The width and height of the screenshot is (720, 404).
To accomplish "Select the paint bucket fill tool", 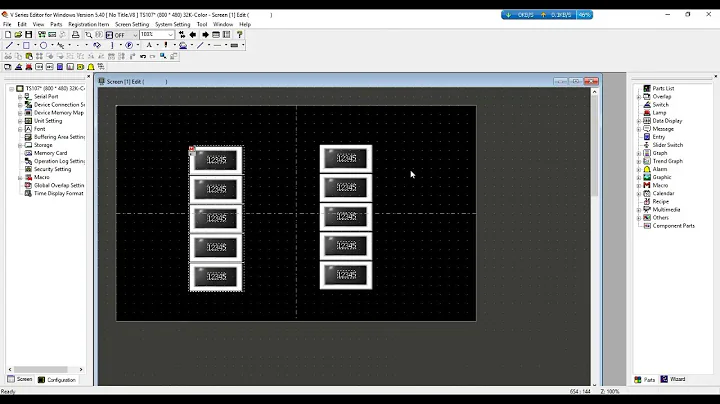I will [x=97, y=45].
